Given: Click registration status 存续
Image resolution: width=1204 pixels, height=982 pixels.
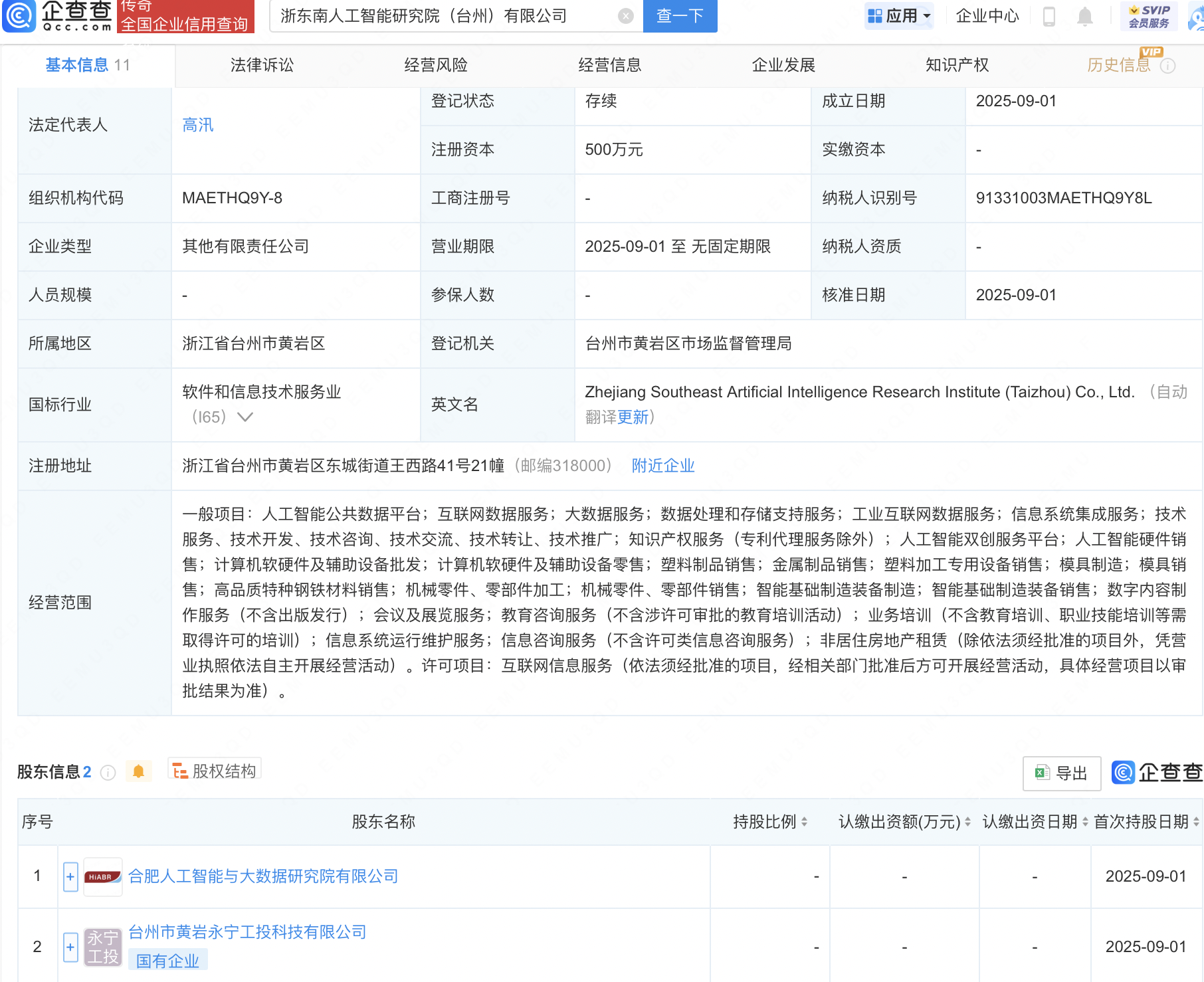Looking at the screenshot, I should click(x=601, y=101).
